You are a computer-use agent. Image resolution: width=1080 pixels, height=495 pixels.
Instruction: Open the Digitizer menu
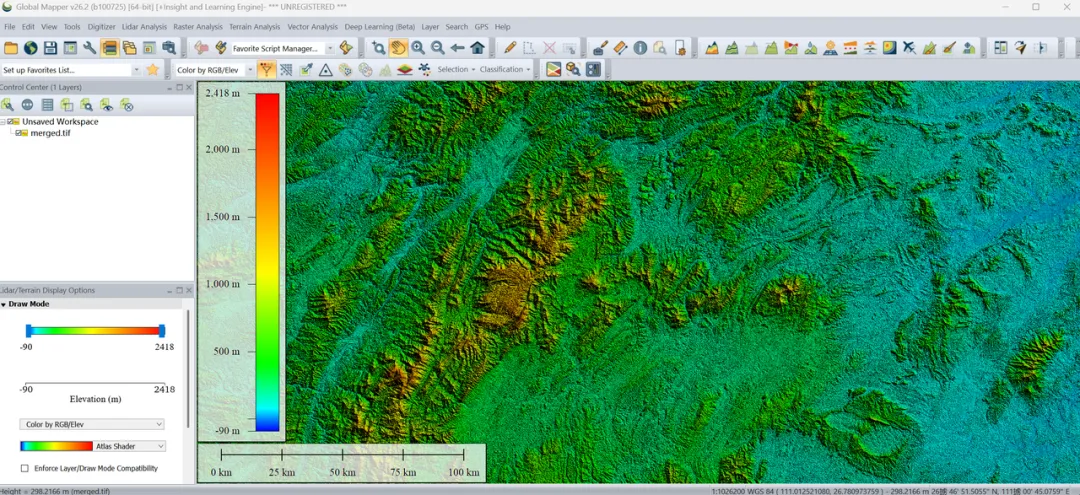(101, 27)
